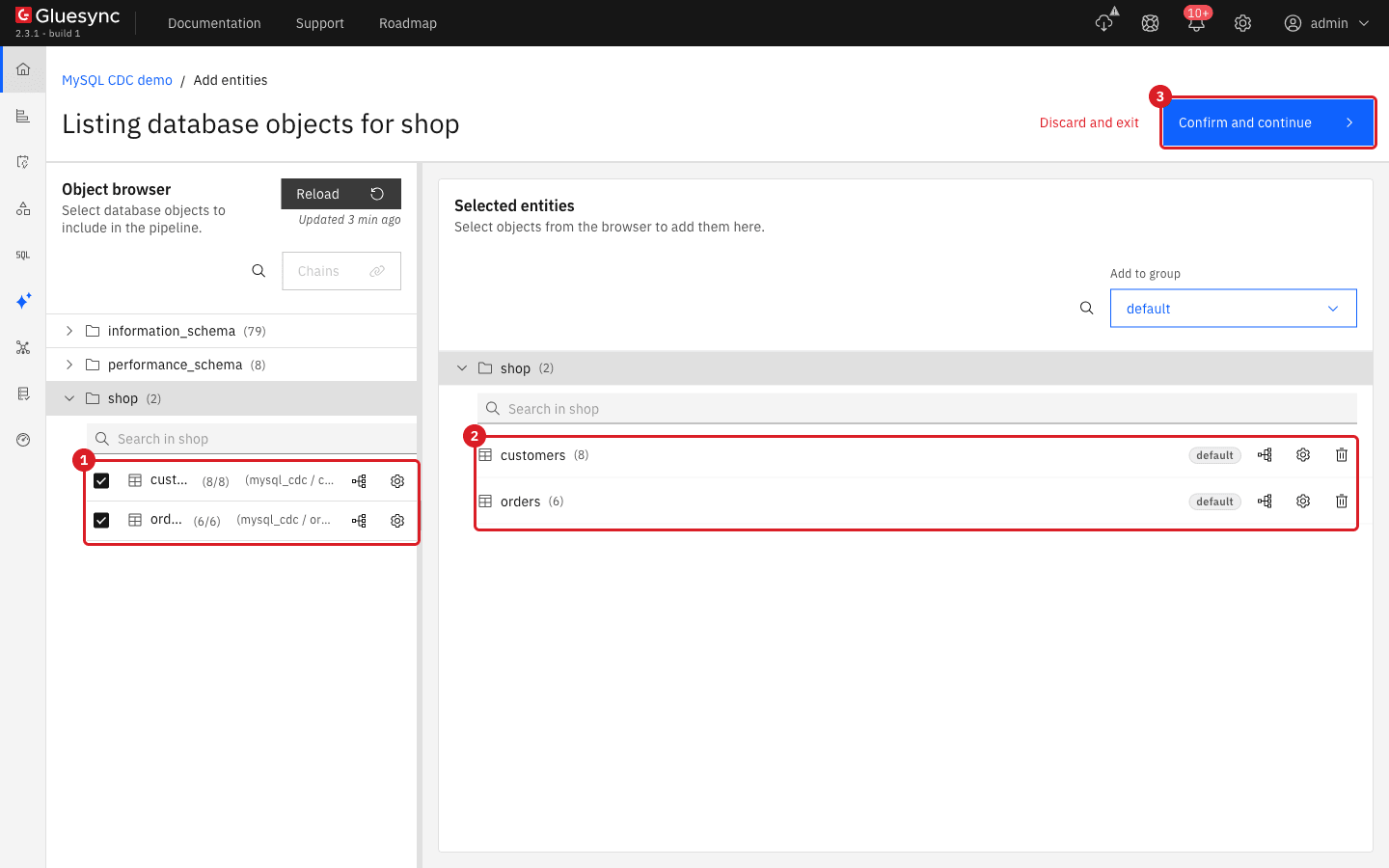This screenshot has height=868, width=1389.
Task: Collapse the shop group in Selected entities
Action: pyautogui.click(x=462, y=368)
